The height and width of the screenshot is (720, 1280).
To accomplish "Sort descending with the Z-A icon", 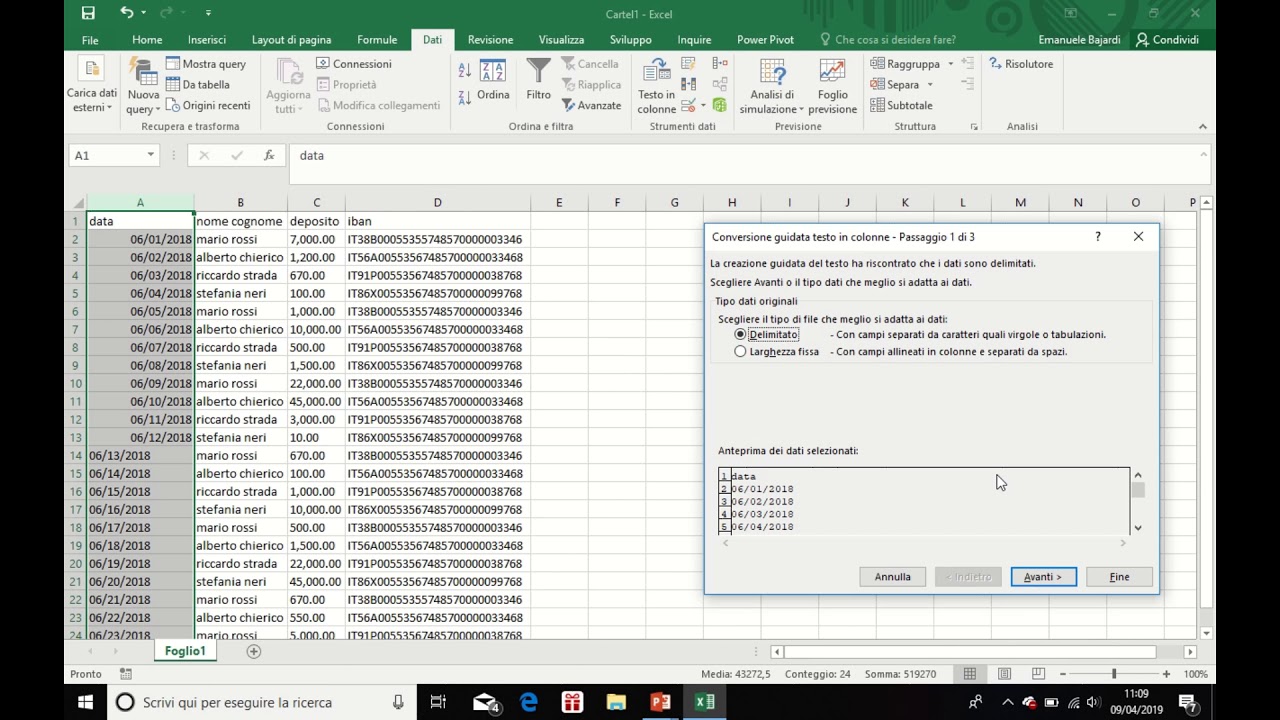I will 465,97.
